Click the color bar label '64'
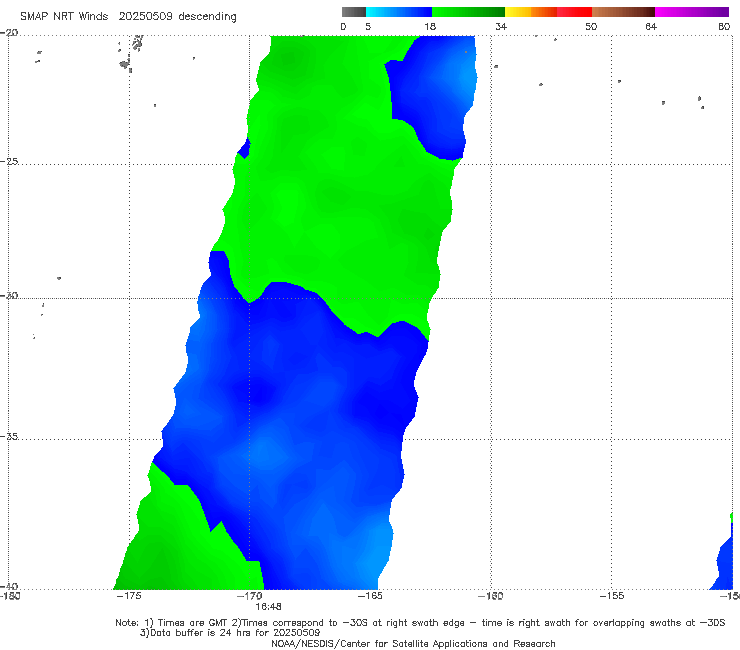 click(x=651, y=26)
